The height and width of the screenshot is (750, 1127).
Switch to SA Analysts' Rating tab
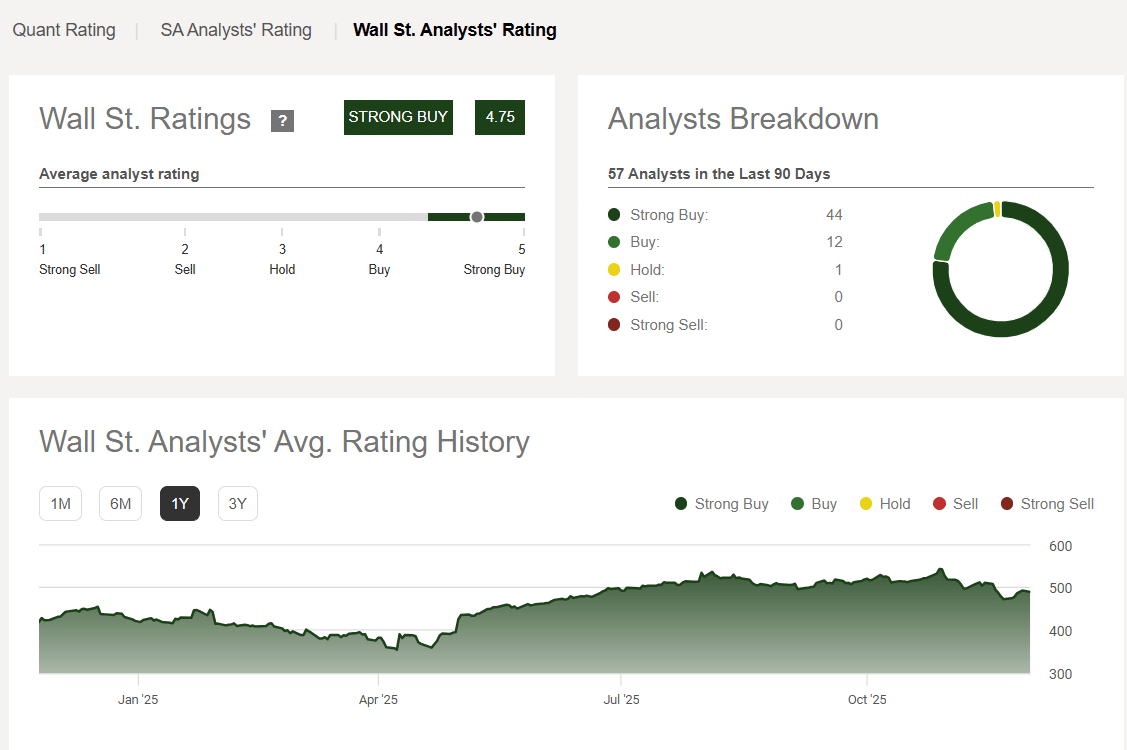236,30
